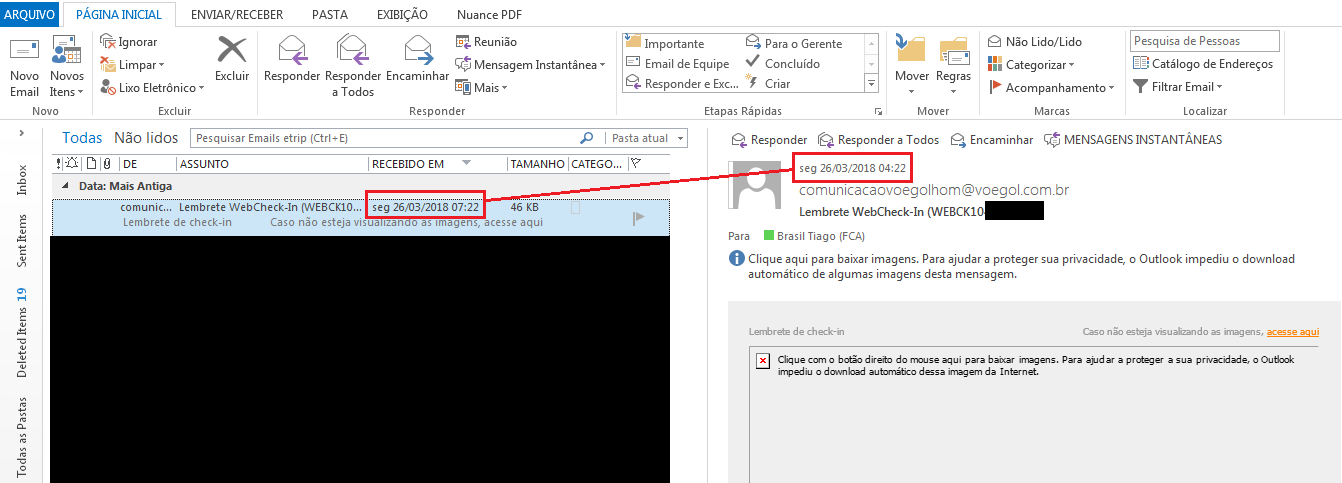Toggle Não Lido/Lido status
1342x483 pixels.
tap(1035, 41)
